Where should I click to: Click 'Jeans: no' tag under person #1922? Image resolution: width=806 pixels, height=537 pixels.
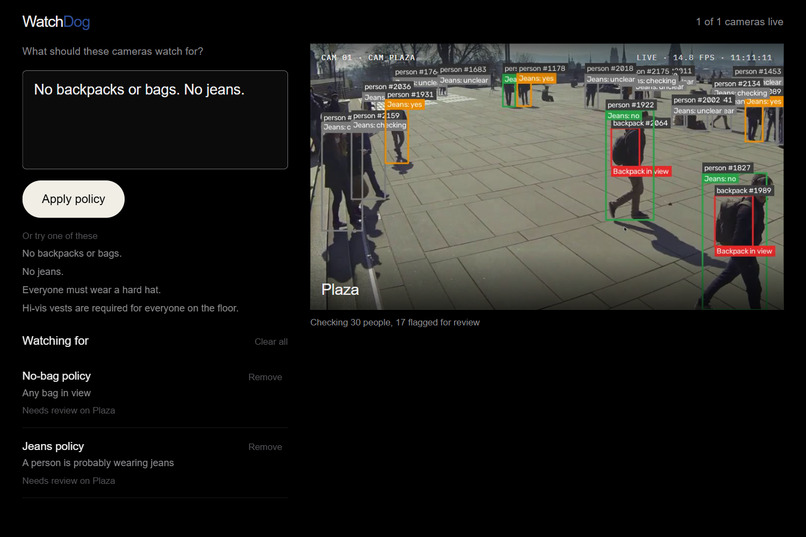624,116
